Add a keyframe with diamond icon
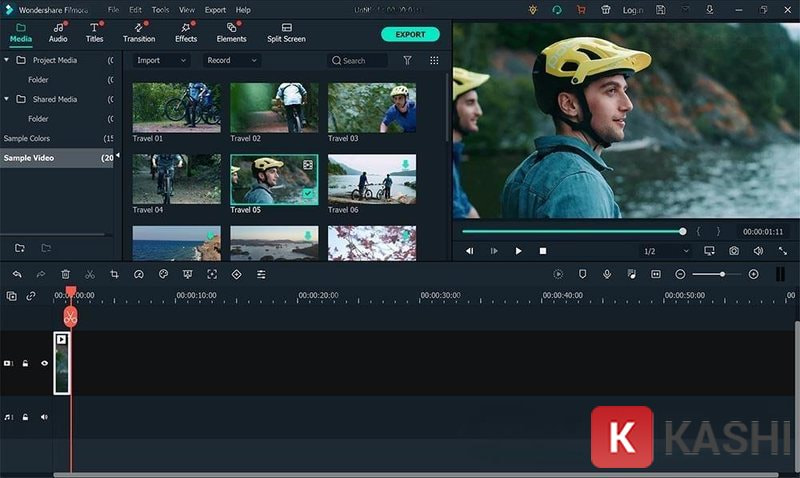The image size is (800, 478). pos(237,274)
